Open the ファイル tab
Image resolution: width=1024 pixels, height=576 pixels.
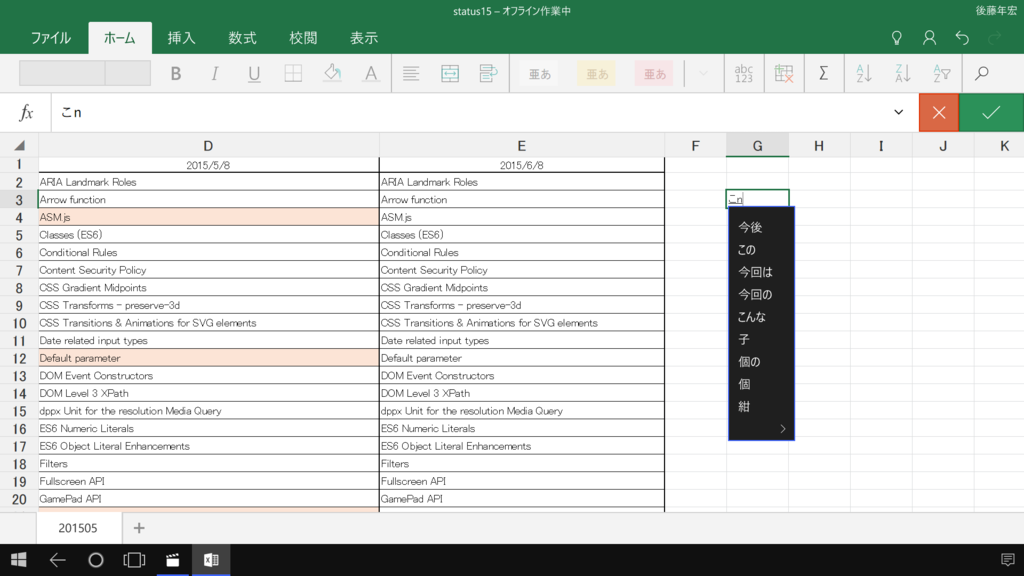(x=51, y=38)
